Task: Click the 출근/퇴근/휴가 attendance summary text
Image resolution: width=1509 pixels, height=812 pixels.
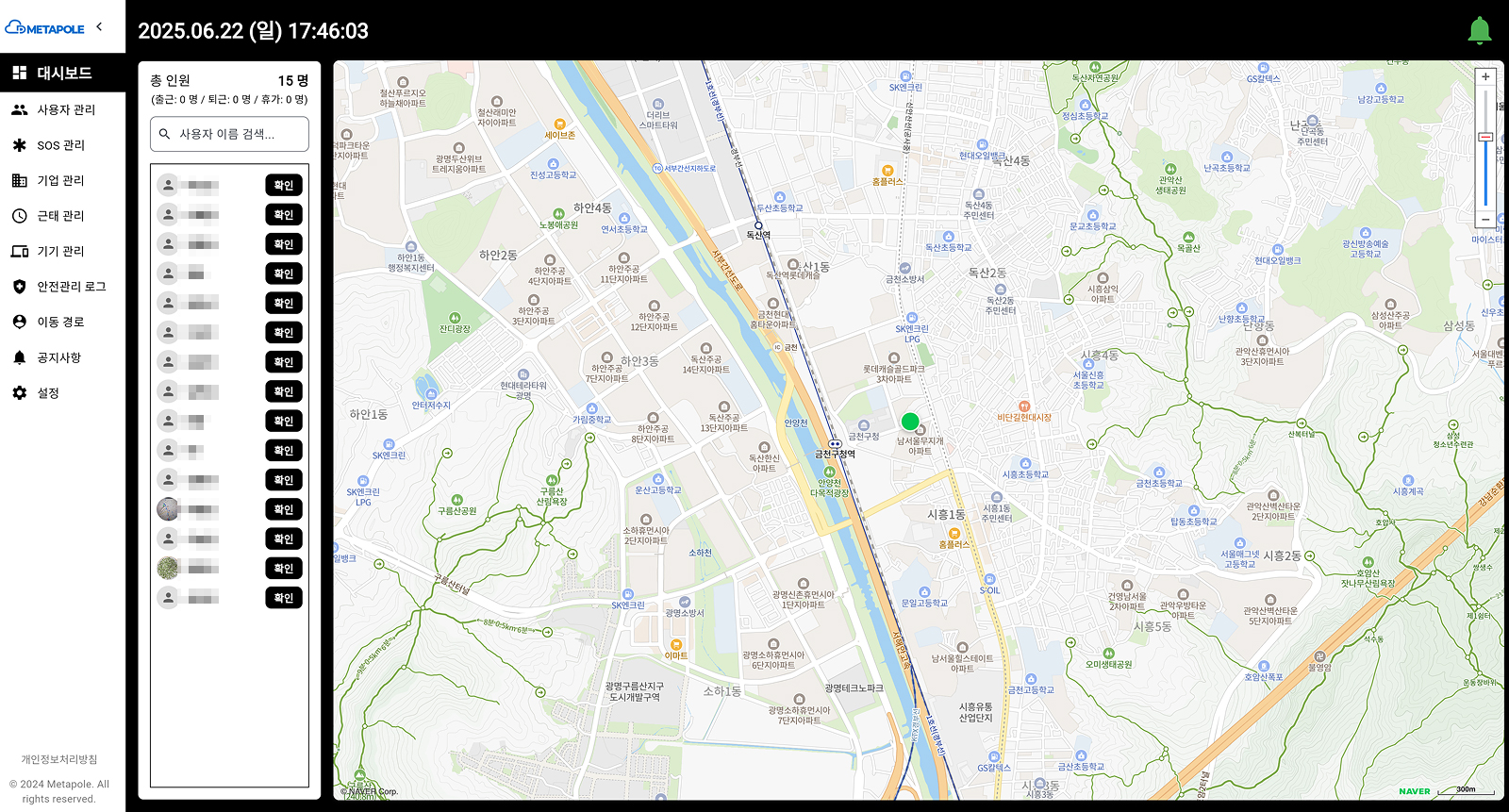Action: tap(229, 99)
